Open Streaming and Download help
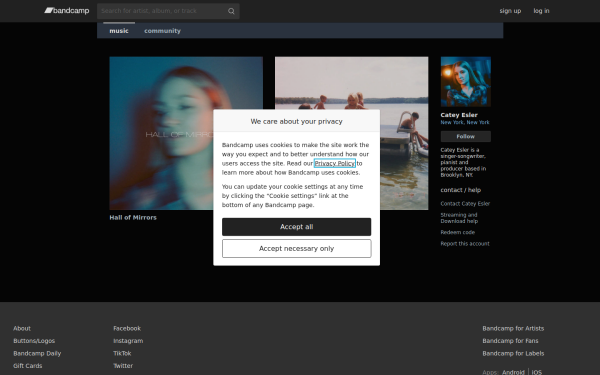The image size is (600, 375). click(459, 218)
